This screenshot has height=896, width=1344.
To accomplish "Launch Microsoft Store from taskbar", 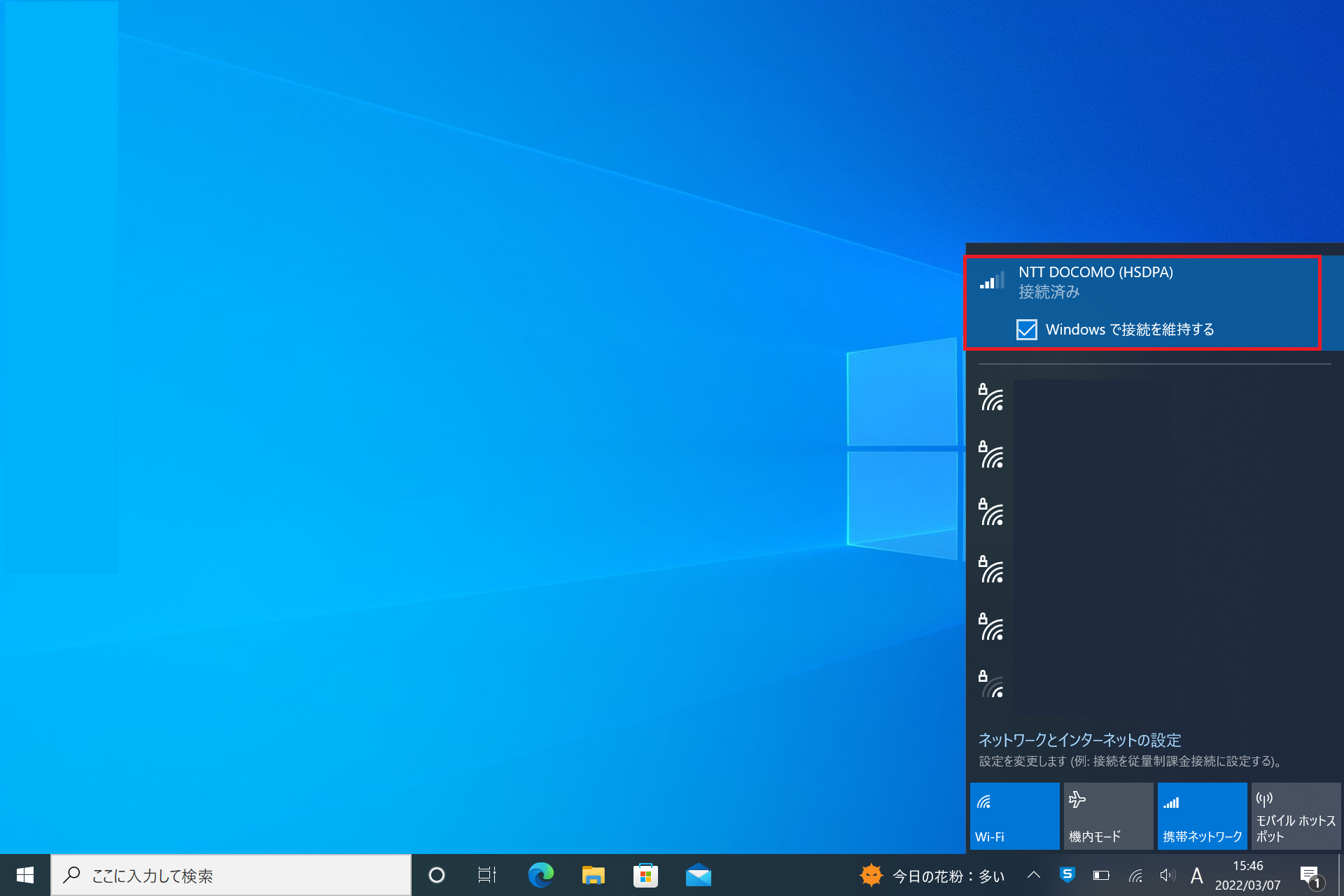I will (645, 875).
